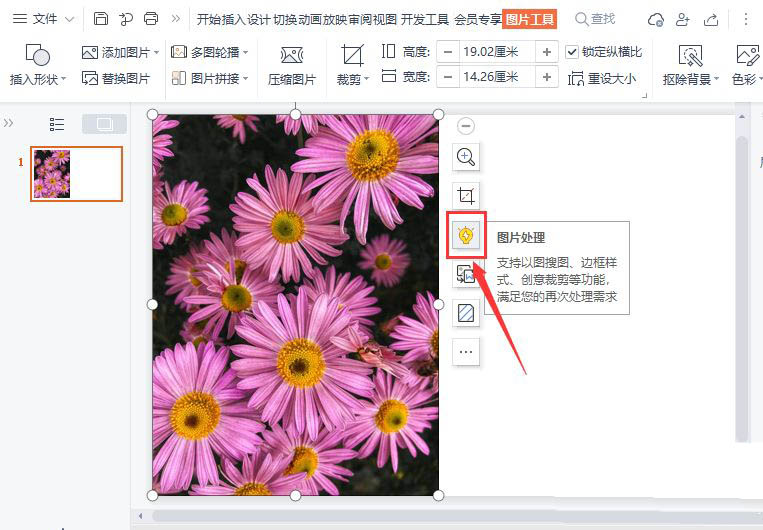Image resolution: width=763 pixels, height=530 pixels.
Task: Open the 会员专享 tab
Action: click(x=478, y=19)
